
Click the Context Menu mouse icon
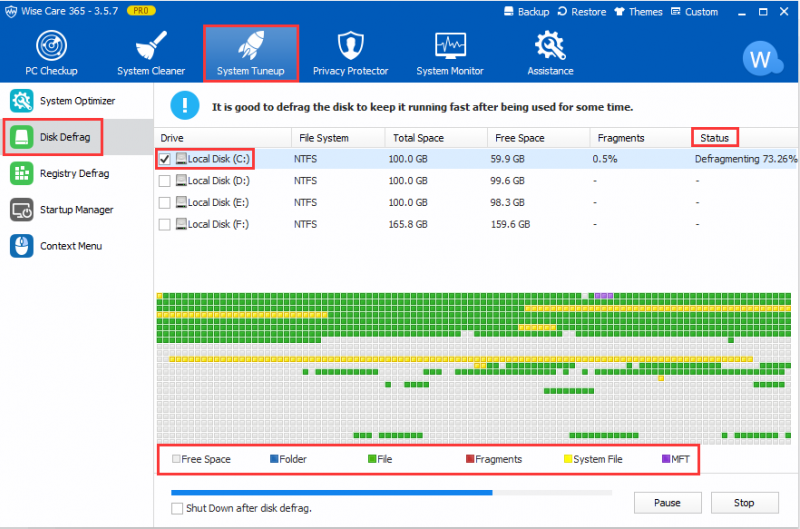click(21, 246)
